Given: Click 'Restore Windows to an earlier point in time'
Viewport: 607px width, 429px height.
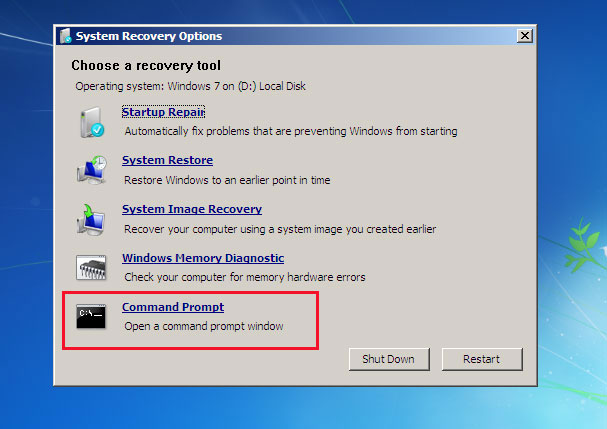Looking at the screenshot, I should click(227, 180).
